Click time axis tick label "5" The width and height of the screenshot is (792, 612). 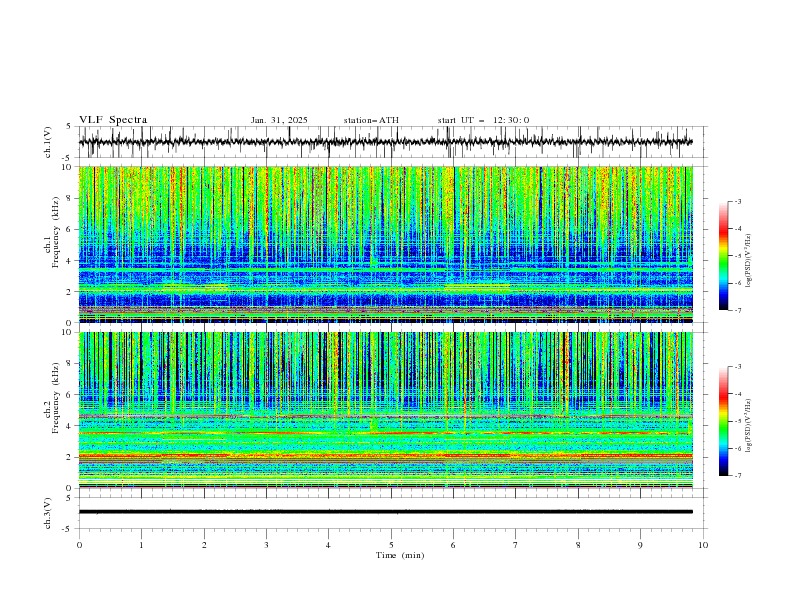pyautogui.click(x=391, y=545)
